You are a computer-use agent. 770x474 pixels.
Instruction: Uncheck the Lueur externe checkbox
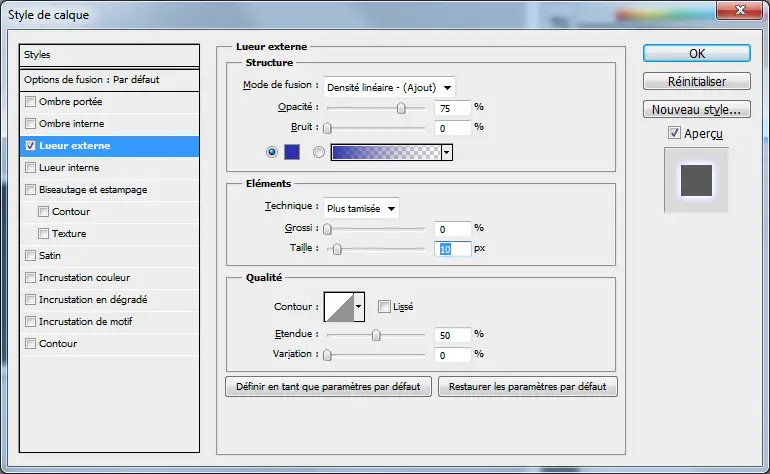tap(30, 145)
